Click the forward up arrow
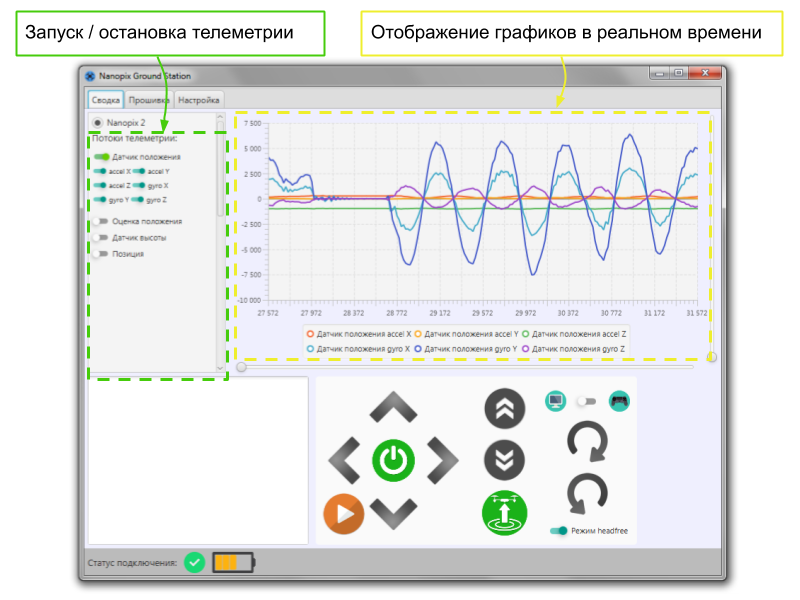 tap(393, 407)
